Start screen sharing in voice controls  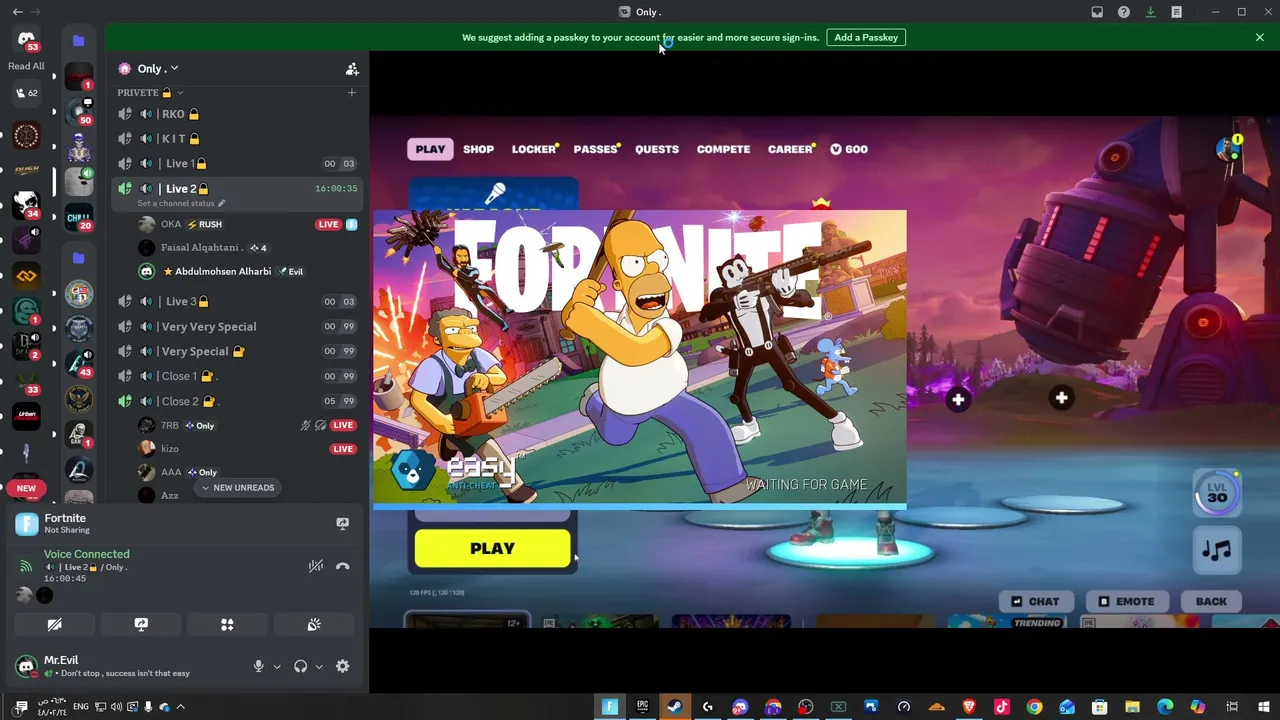141,625
